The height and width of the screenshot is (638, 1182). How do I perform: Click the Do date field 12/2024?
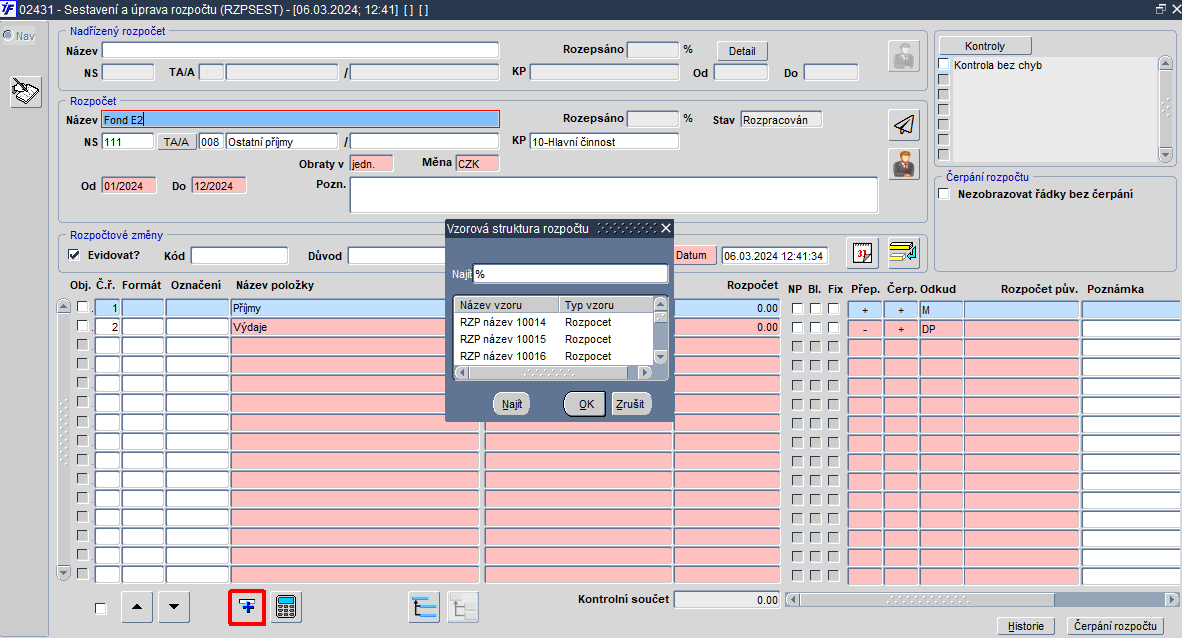tap(219, 186)
